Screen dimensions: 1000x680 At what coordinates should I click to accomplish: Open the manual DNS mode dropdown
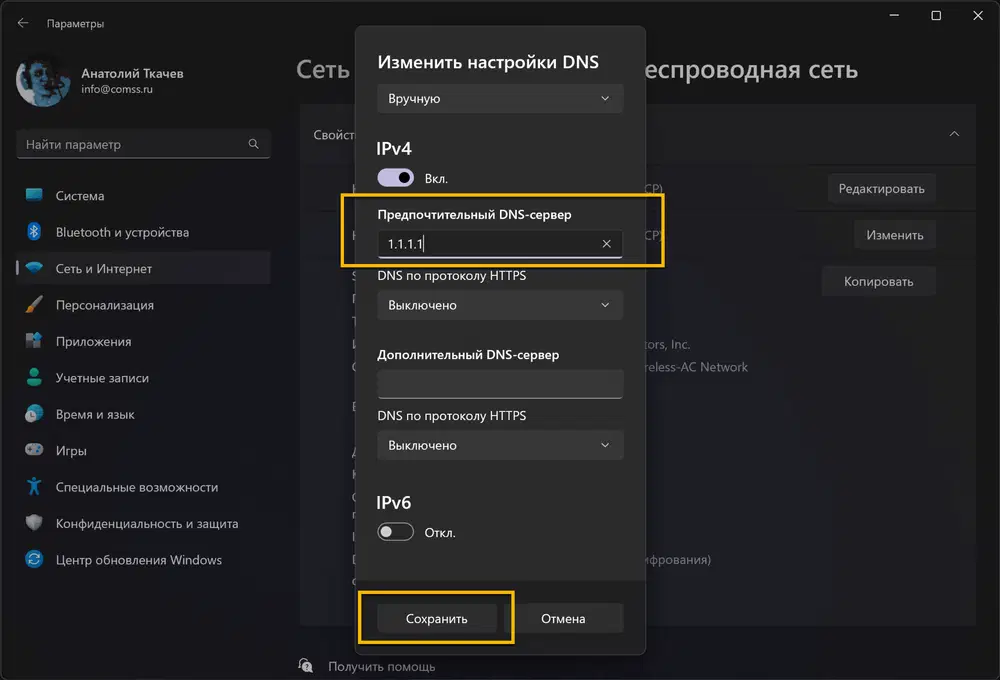click(500, 98)
